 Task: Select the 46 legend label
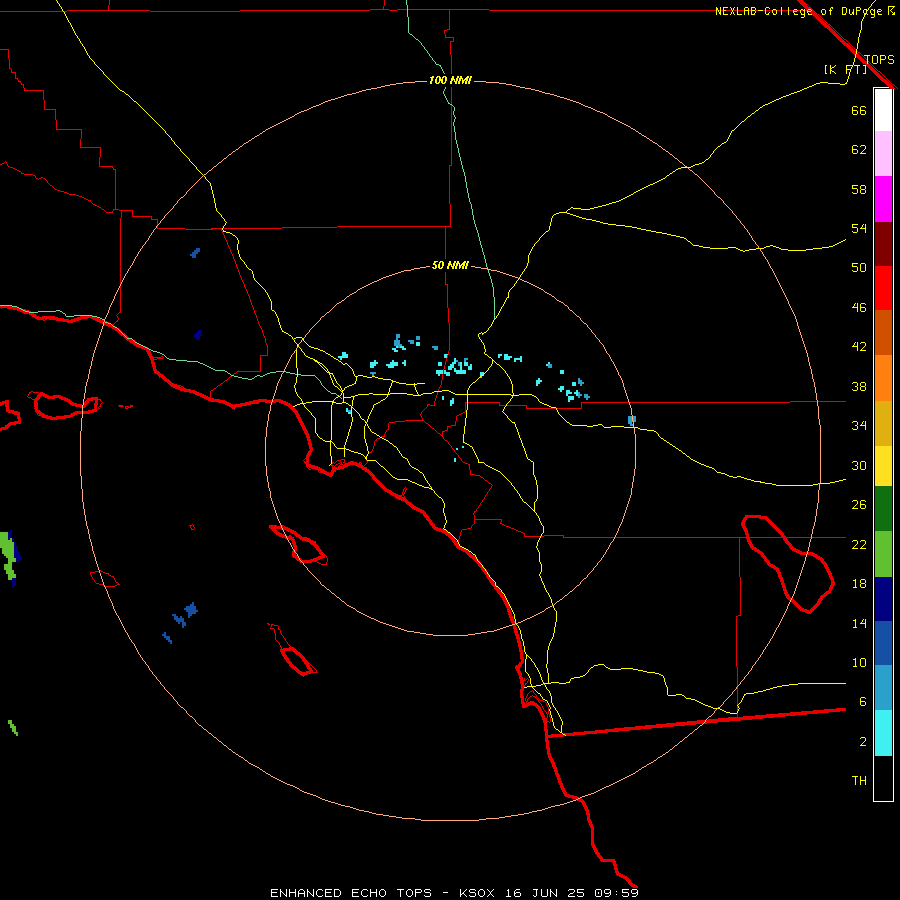859,308
